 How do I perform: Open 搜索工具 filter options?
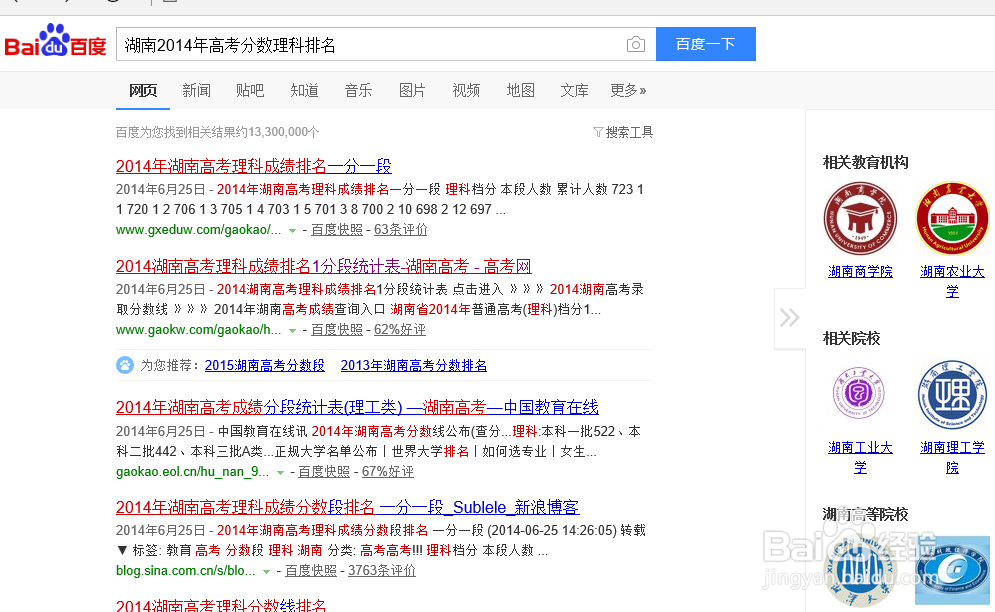(x=623, y=132)
